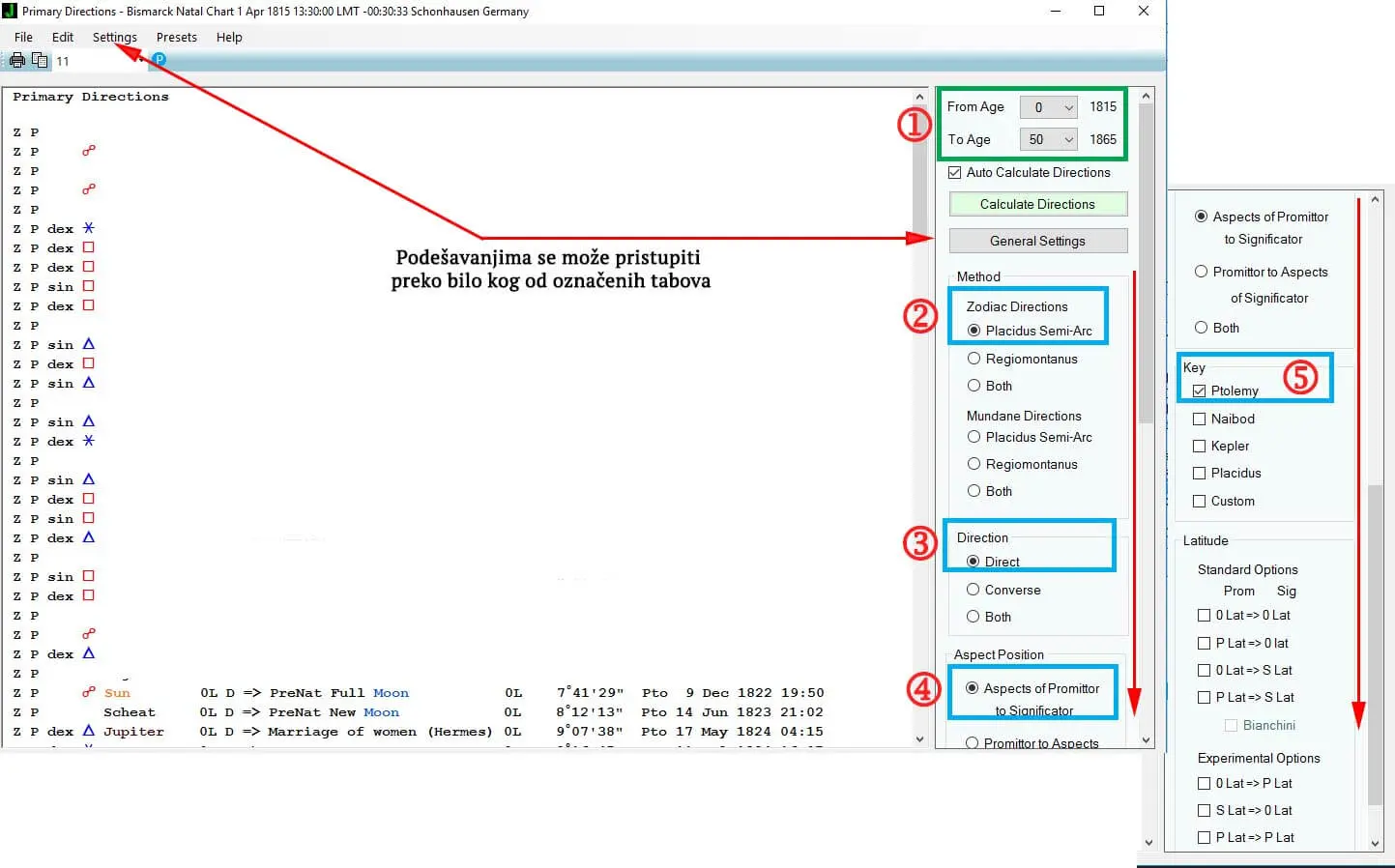
Task: Click the settings panel scroll-up arrow
Action: point(1147,97)
